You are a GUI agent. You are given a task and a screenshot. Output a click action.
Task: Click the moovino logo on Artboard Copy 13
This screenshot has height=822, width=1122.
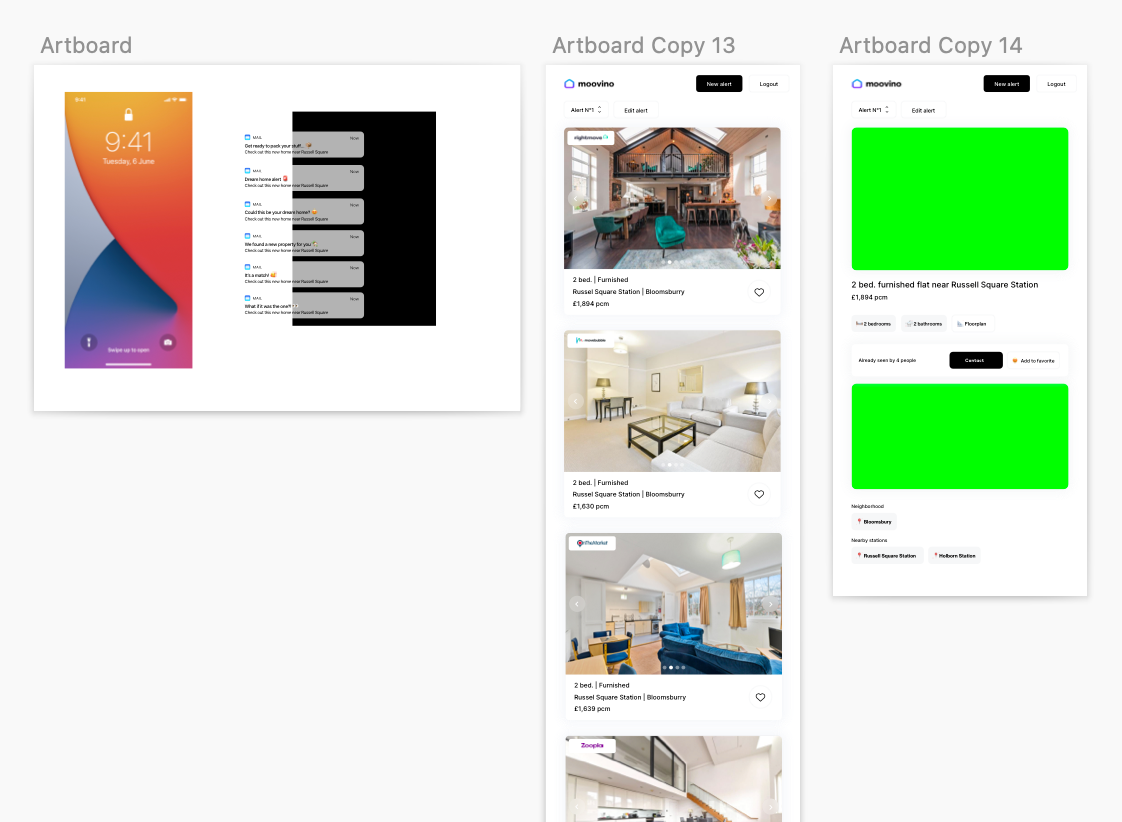point(588,83)
